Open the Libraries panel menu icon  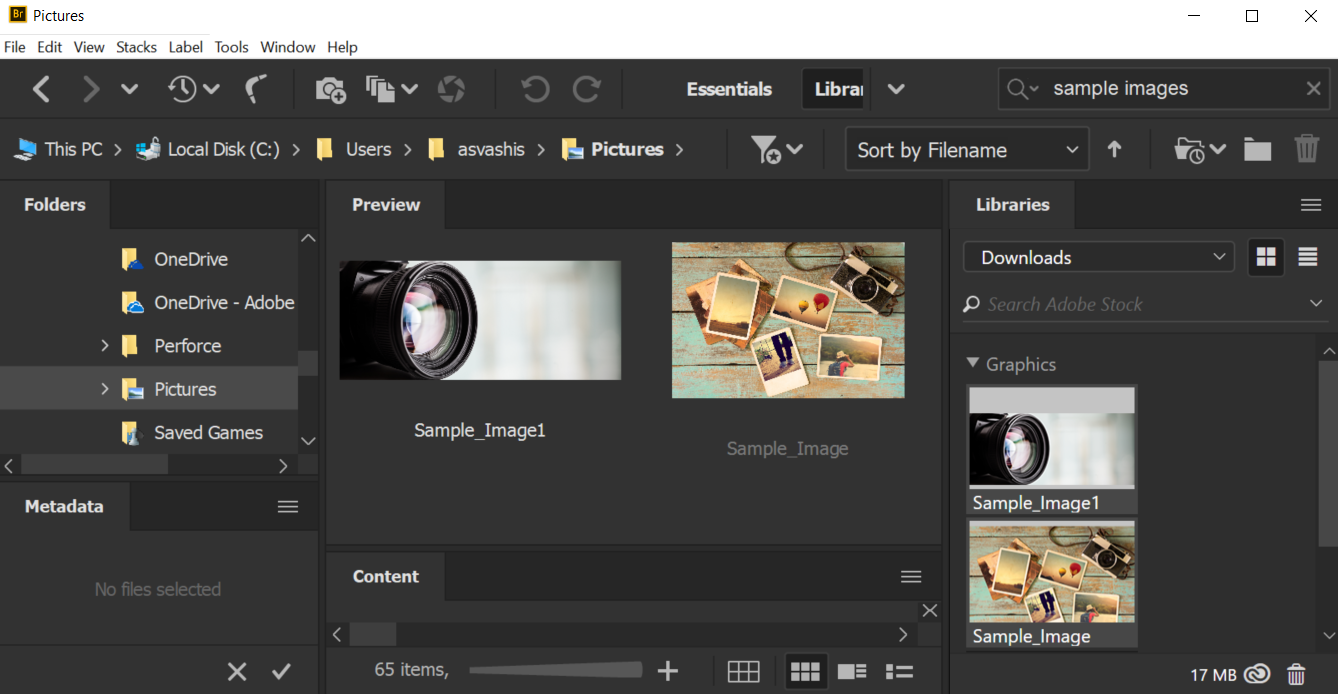tap(1311, 205)
